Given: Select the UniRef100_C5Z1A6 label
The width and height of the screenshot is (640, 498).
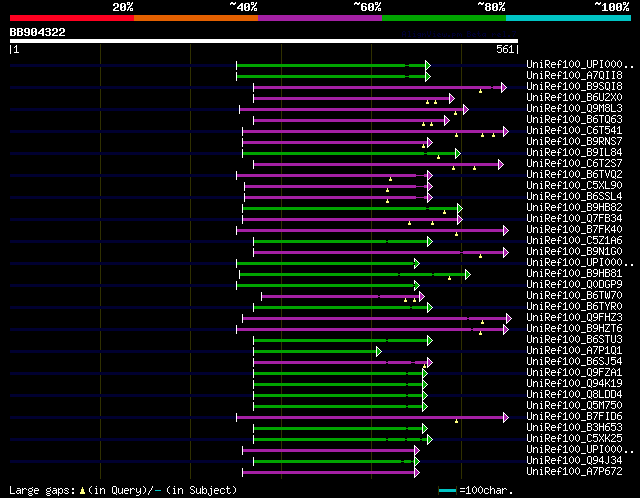Looking at the screenshot, I should [x=574, y=241].
